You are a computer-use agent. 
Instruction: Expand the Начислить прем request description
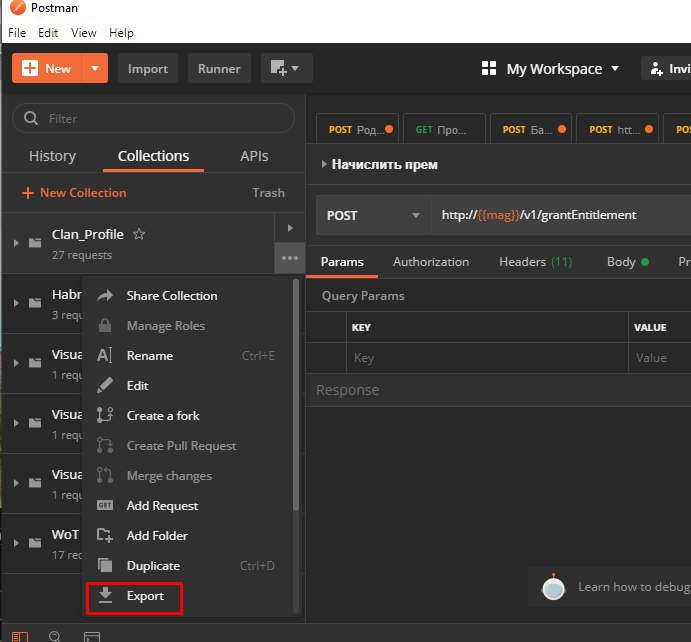[x=324, y=164]
